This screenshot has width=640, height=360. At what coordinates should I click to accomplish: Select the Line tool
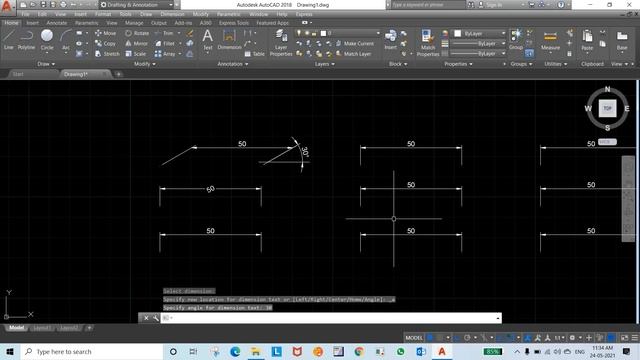[9, 40]
